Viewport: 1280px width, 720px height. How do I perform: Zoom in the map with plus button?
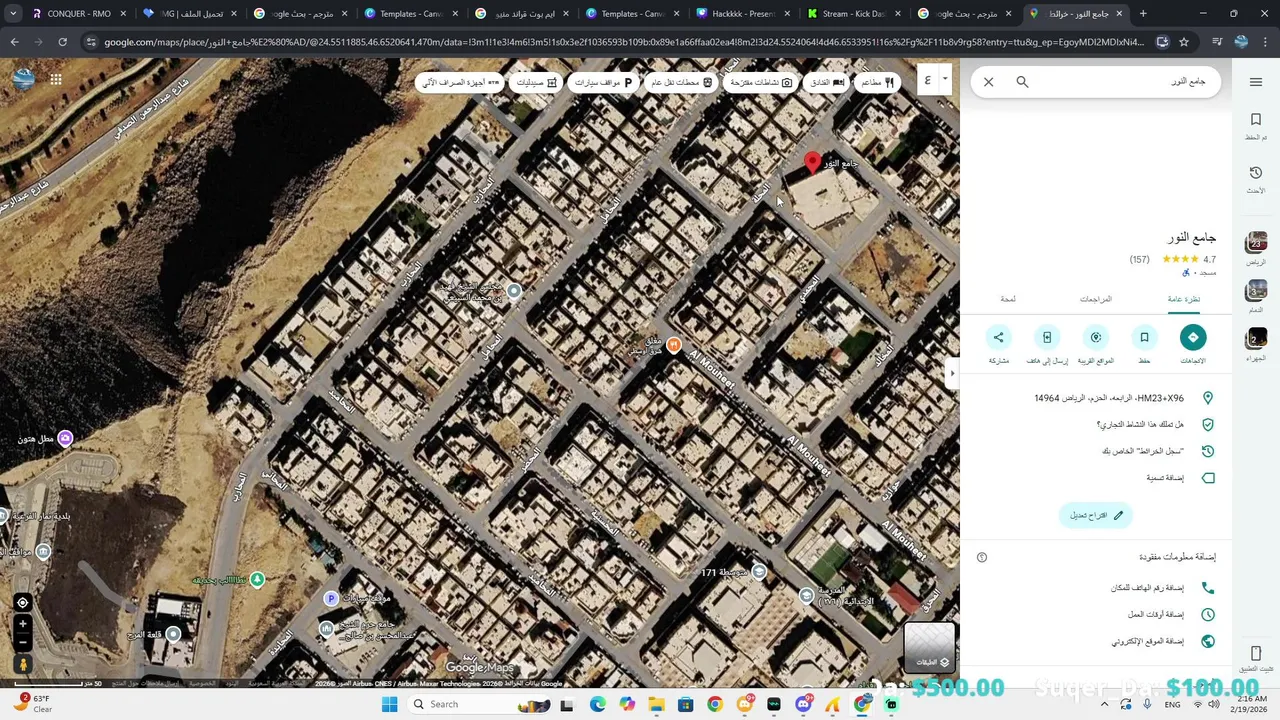point(22,624)
